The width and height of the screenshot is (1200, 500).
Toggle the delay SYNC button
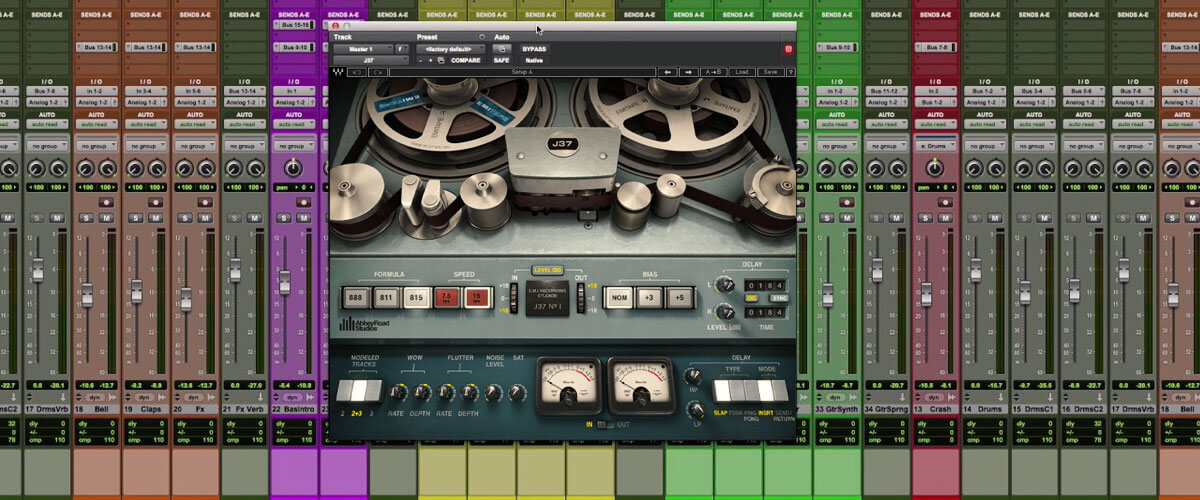pyautogui.click(x=778, y=298)
